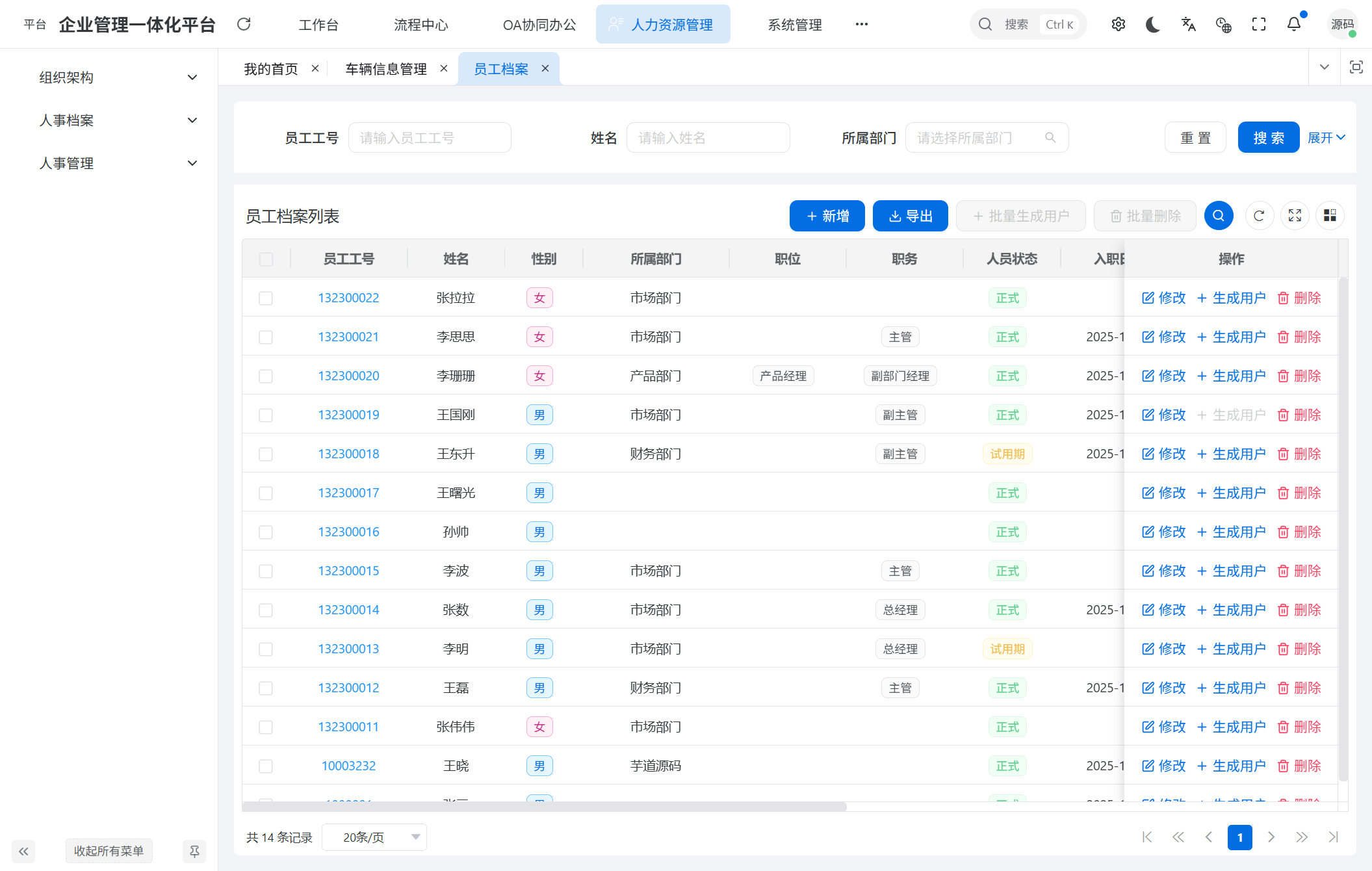Check the row checkbox for 王东升

pyautogui.click(x=266, y=454)
